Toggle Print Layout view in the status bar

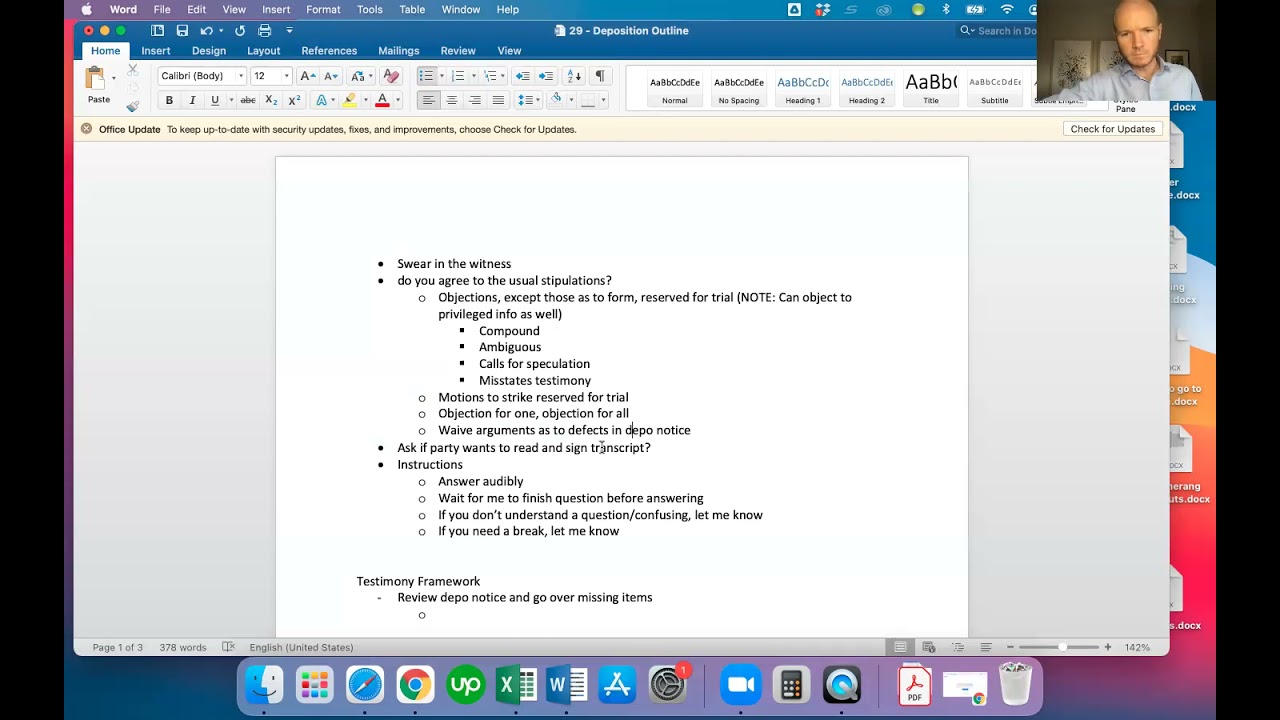(901, 647)
